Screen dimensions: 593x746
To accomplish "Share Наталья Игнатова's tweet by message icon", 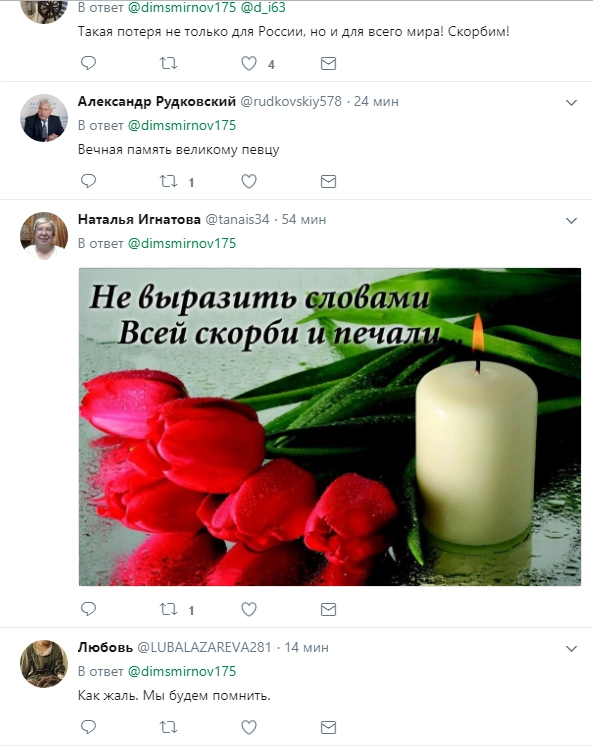I will click(x=328, y=609).
